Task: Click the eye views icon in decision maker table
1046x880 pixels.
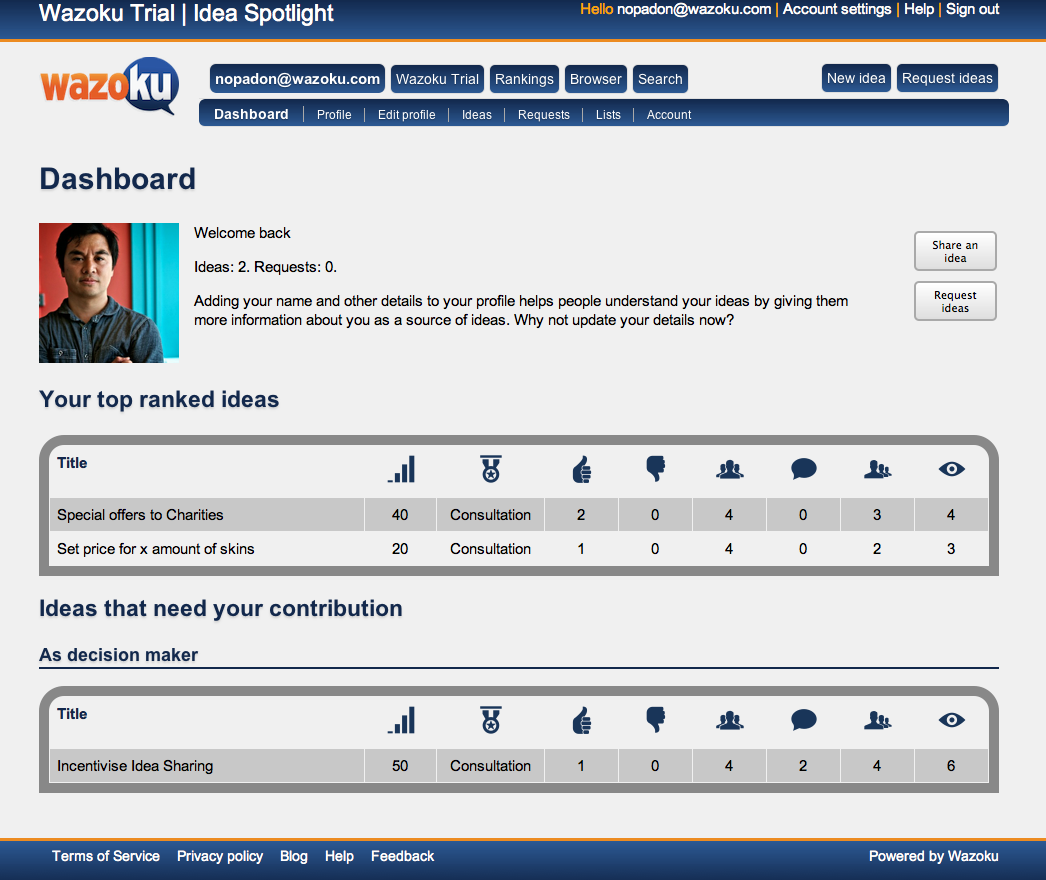Action: pos(951,720)
